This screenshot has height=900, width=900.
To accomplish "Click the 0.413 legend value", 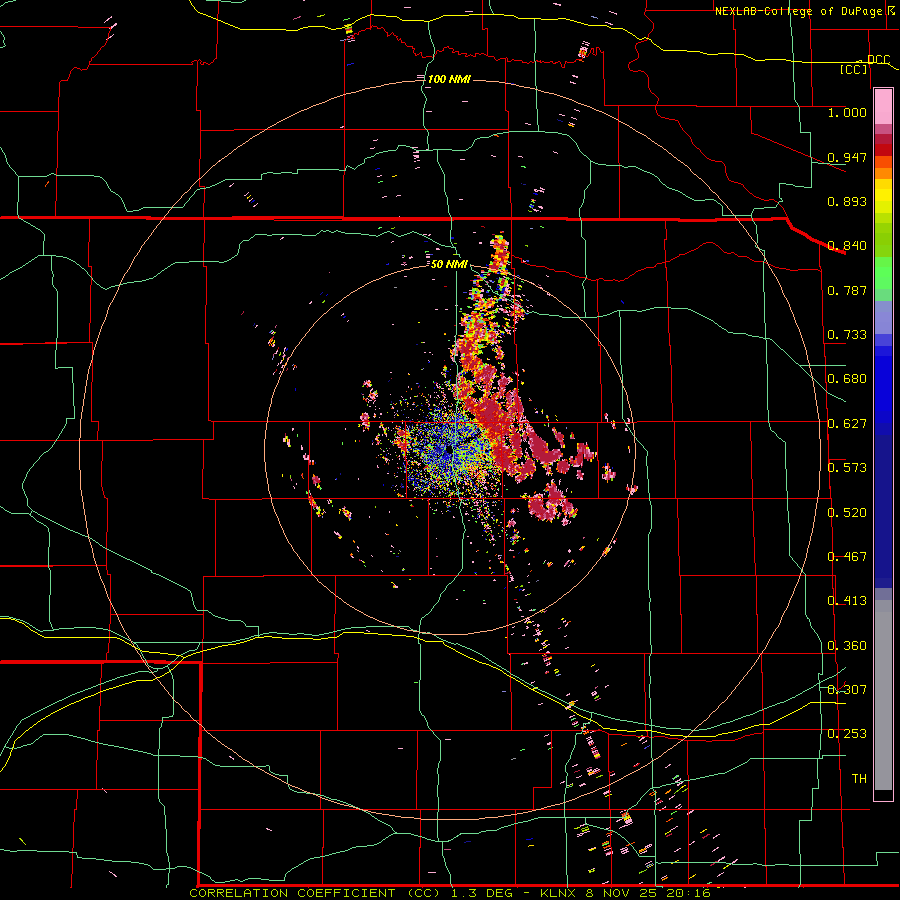I will tap(847, 601).
